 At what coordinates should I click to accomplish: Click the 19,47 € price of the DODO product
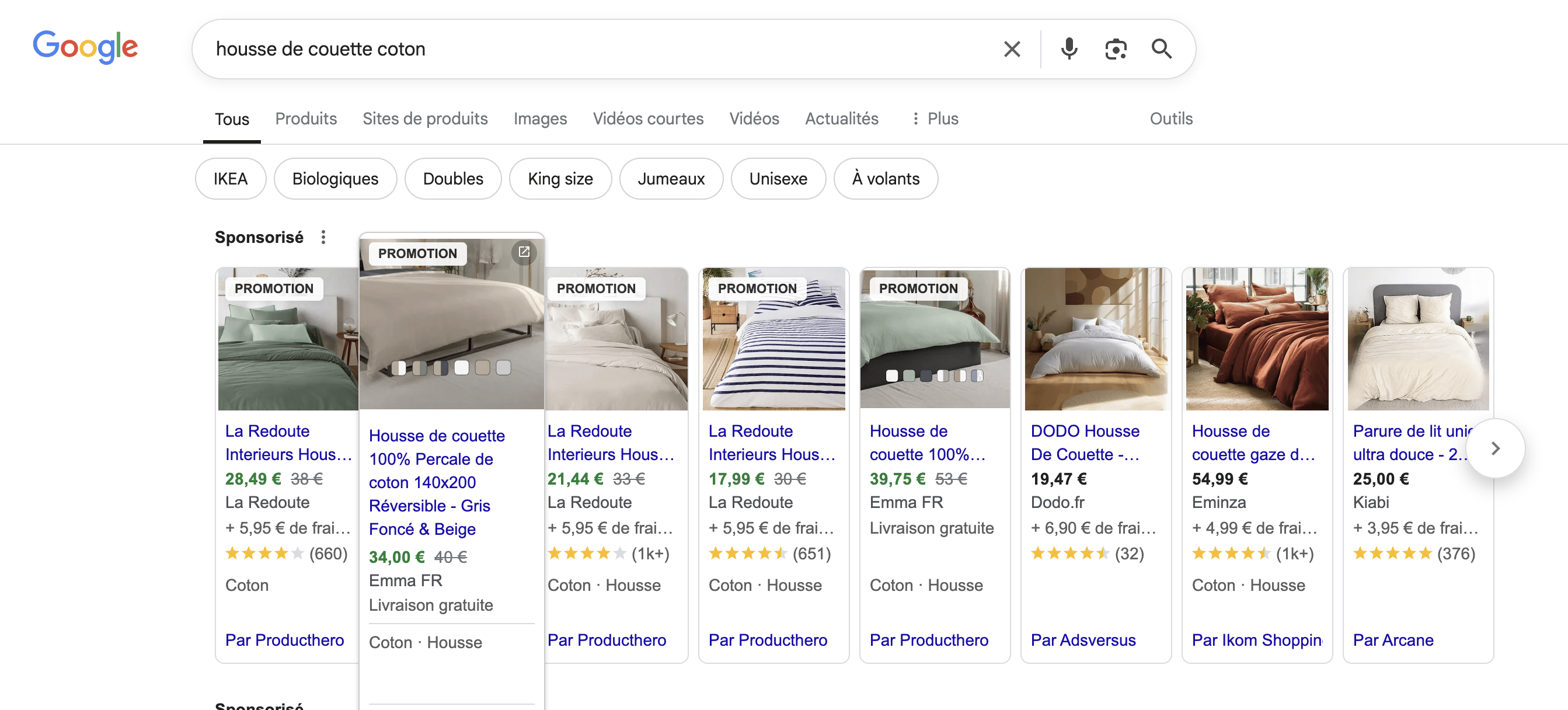point(1058,479)
